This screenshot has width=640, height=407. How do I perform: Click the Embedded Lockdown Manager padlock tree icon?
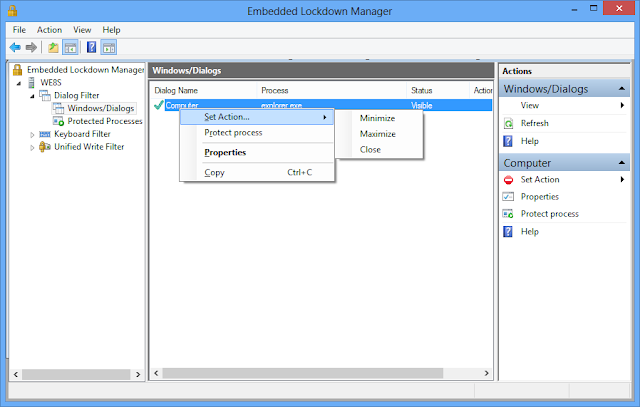click(17, 70)
